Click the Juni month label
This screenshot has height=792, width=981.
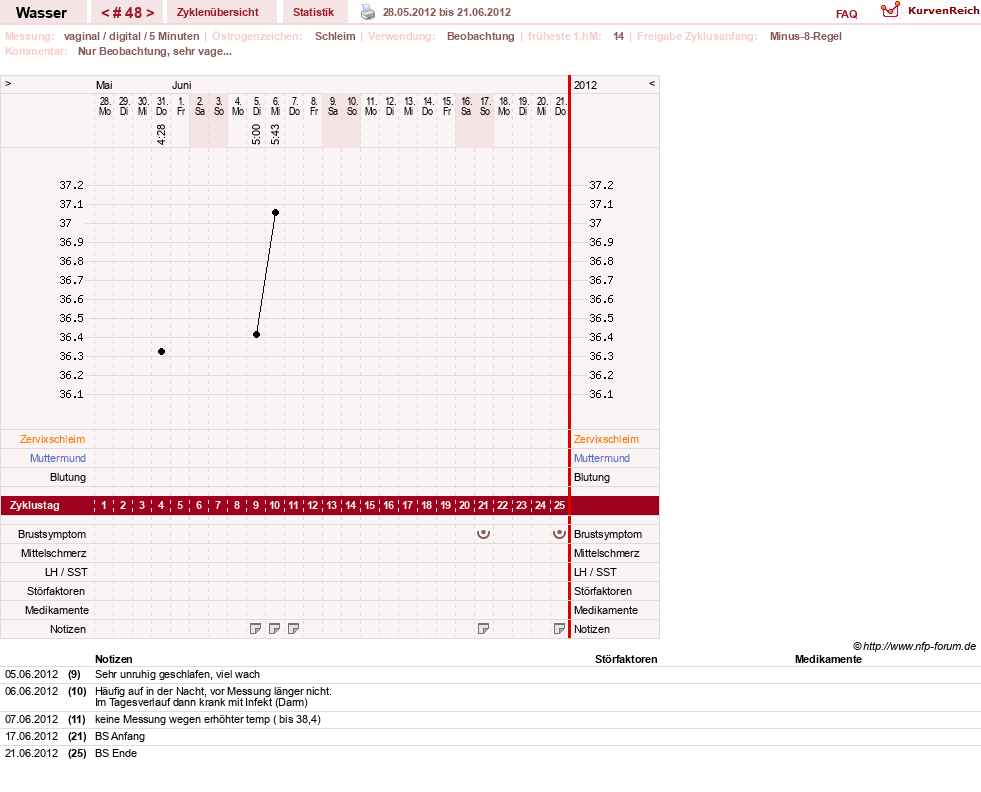(x=181, y=85)
